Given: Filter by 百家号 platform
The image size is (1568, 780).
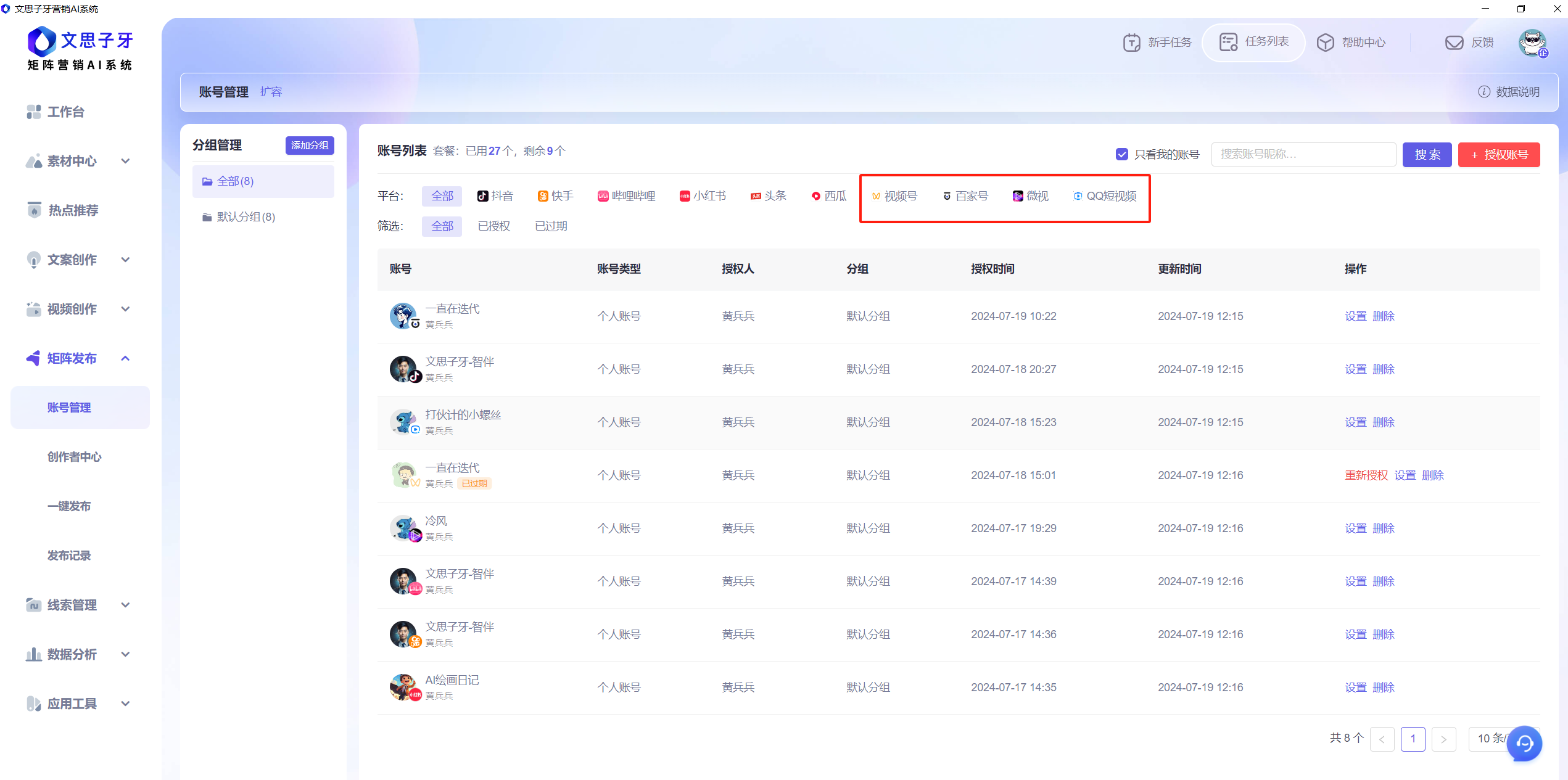Looking at the screenshot, I should (965, 196).
